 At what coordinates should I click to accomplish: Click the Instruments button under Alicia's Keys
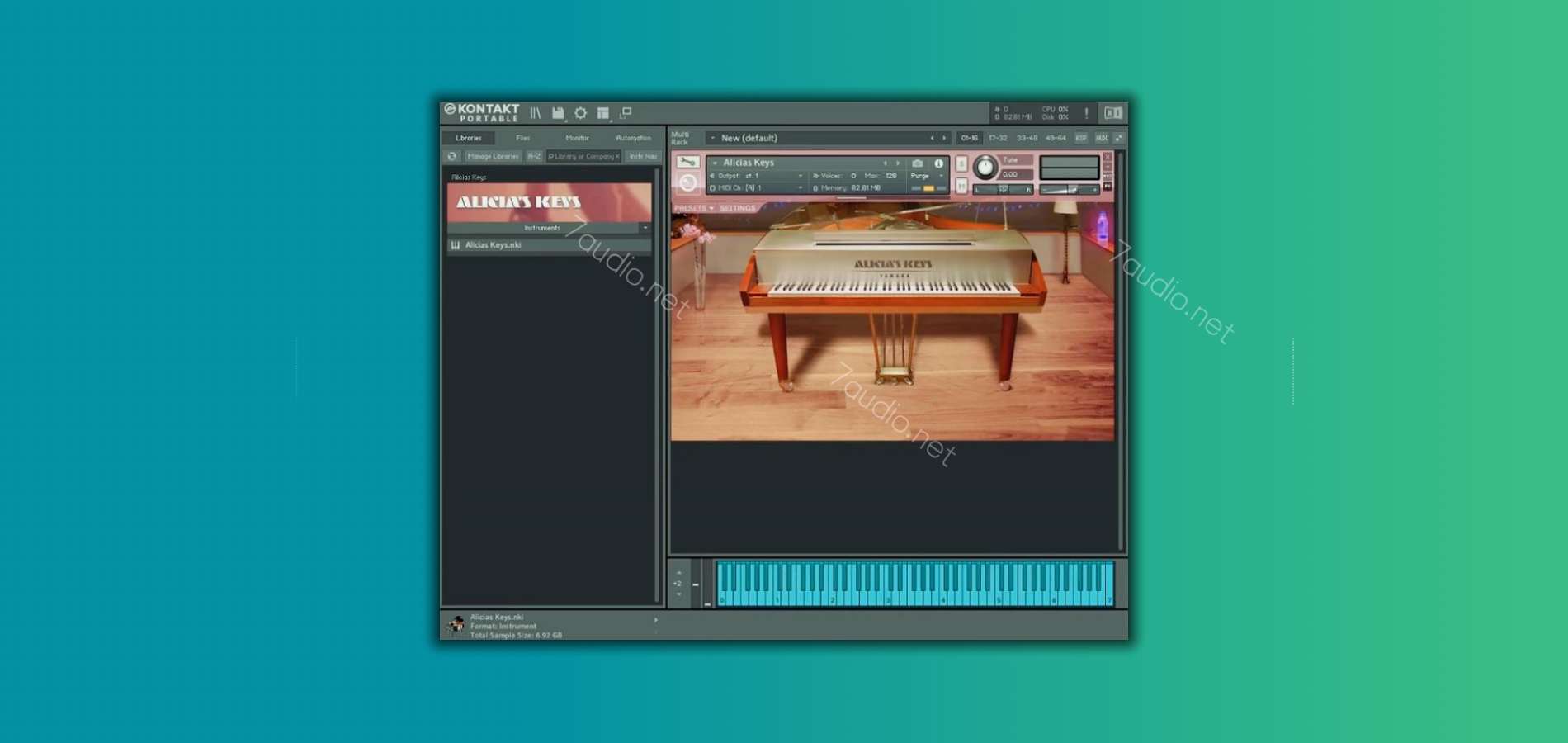point(542,228)
